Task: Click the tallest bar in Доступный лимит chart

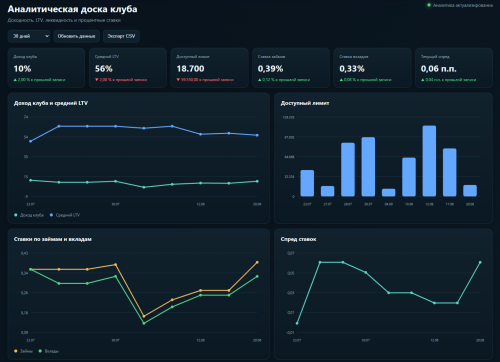Action: coord(429,161)
